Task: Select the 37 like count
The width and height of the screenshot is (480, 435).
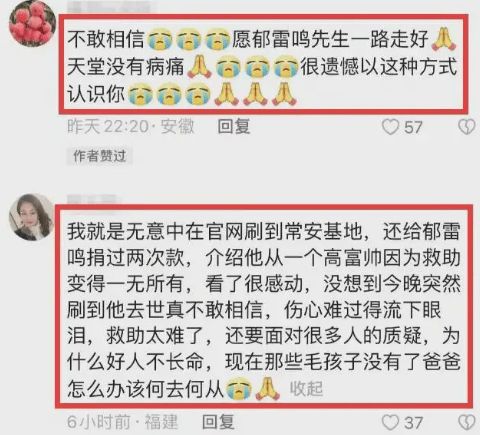Action: click(413, 423)
